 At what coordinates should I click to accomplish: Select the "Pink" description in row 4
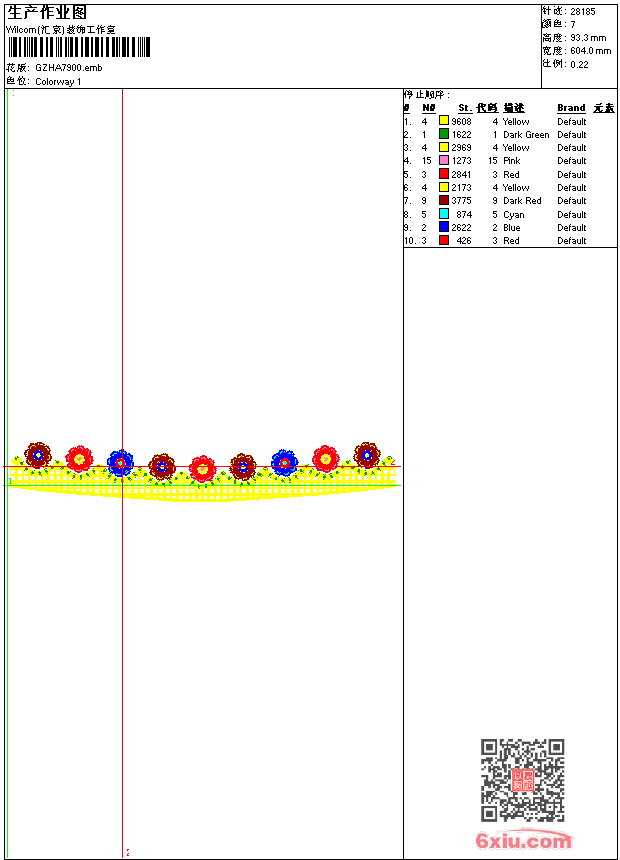[x=511, y=161]
